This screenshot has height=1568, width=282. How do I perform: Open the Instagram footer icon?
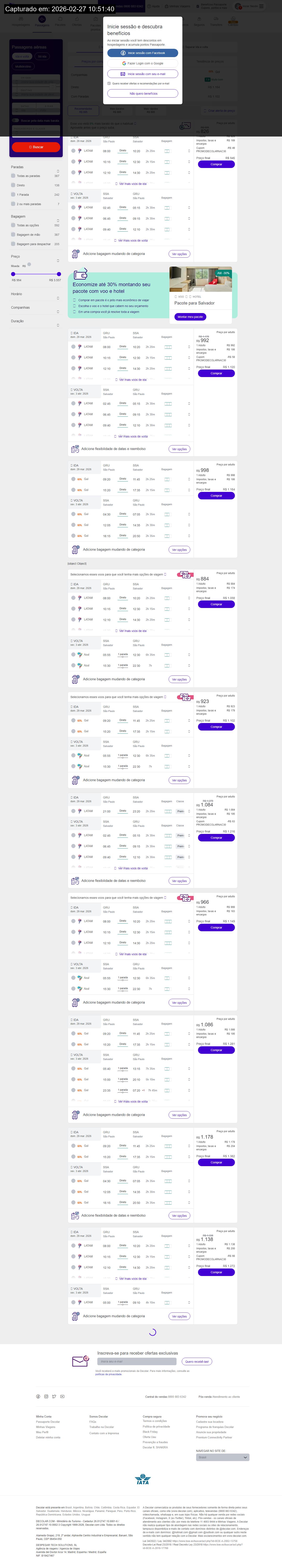point(46,1396)
